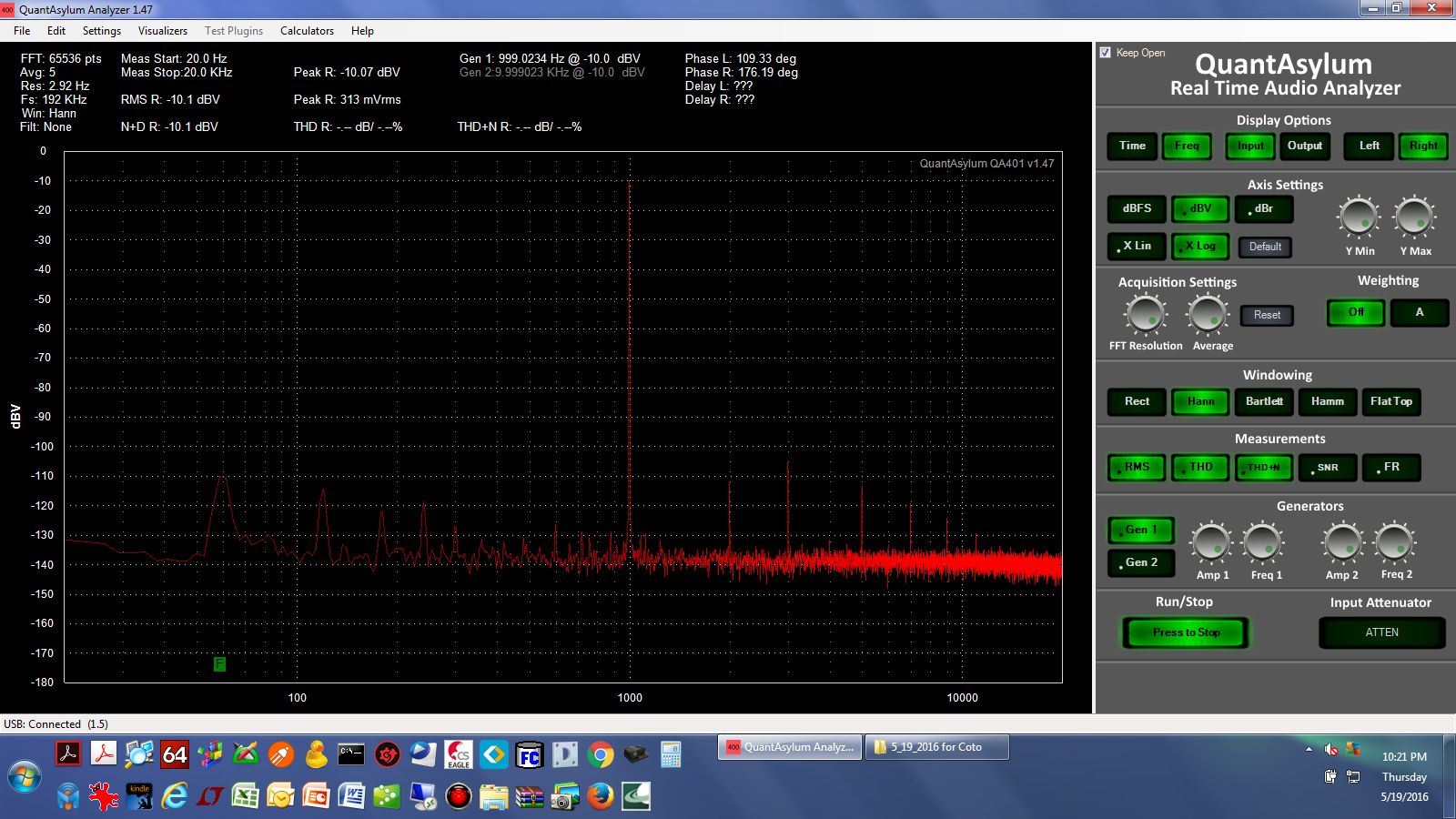Screen dimensions: 1456x819
Task: Click the Average knob
Action: [x=1208, y=315]
